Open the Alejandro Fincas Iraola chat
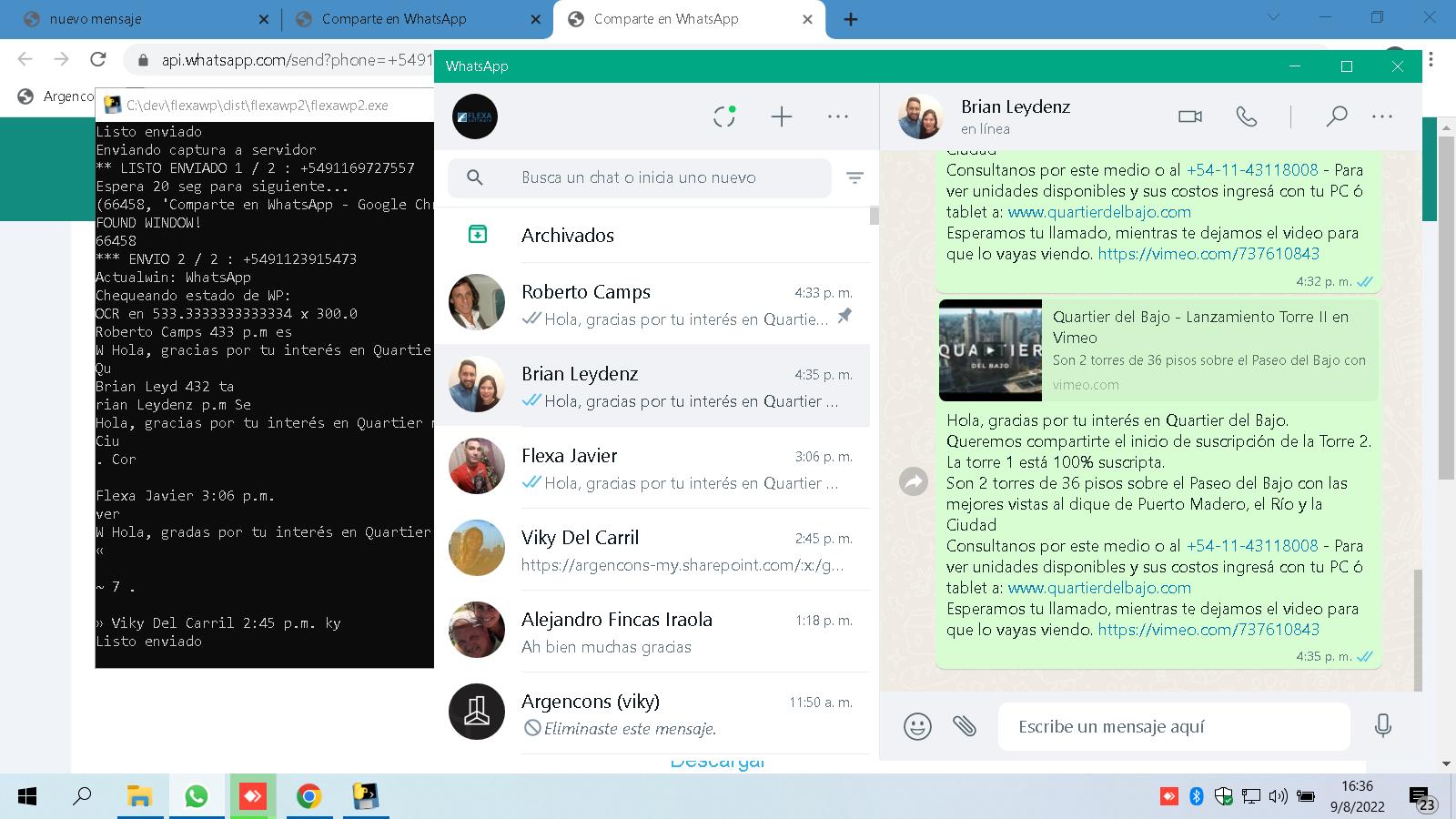Screen dimensions: 1456x819 click(652, 632)
